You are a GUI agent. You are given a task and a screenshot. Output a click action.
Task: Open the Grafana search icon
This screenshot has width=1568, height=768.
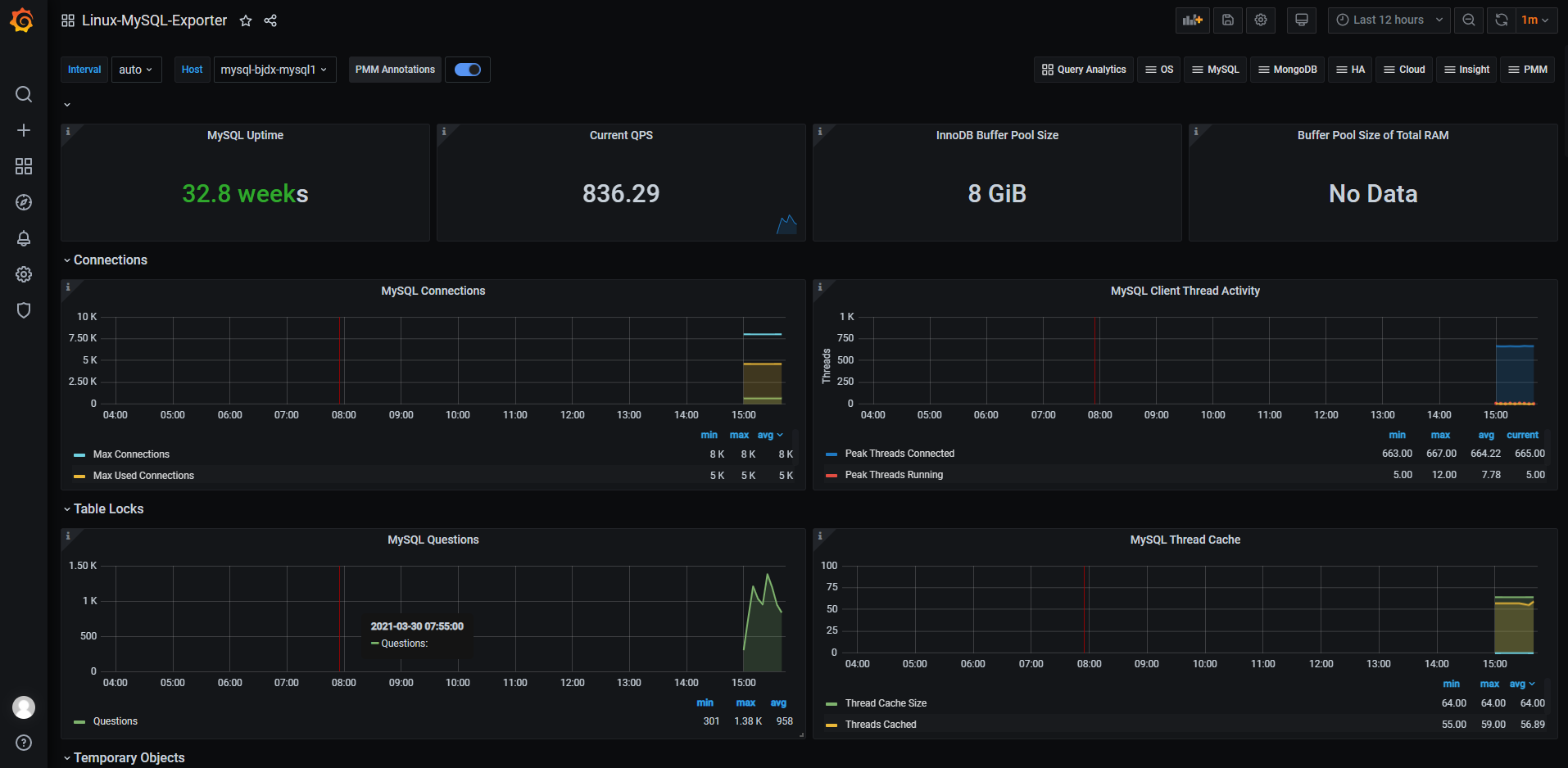(x=24, y=94)
